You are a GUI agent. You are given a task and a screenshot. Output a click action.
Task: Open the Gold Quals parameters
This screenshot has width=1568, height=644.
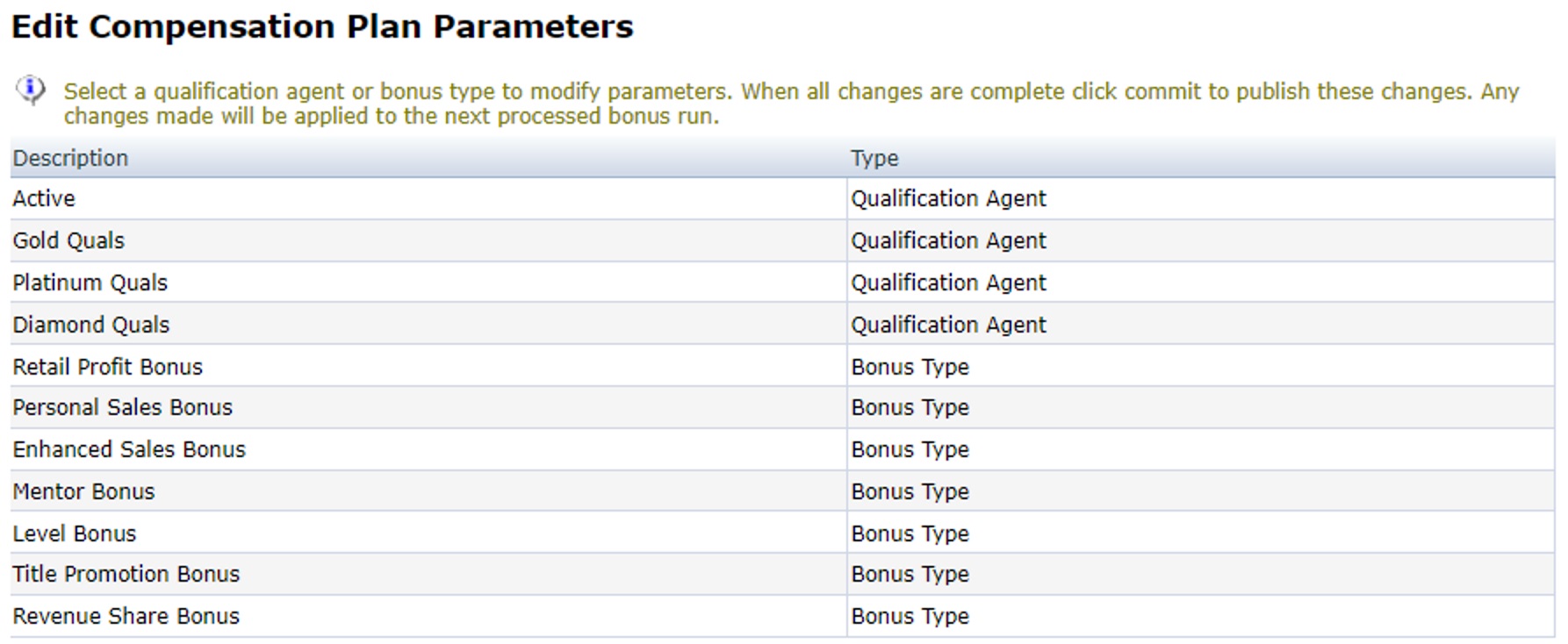pyautogui.click(x=68, y=241)
